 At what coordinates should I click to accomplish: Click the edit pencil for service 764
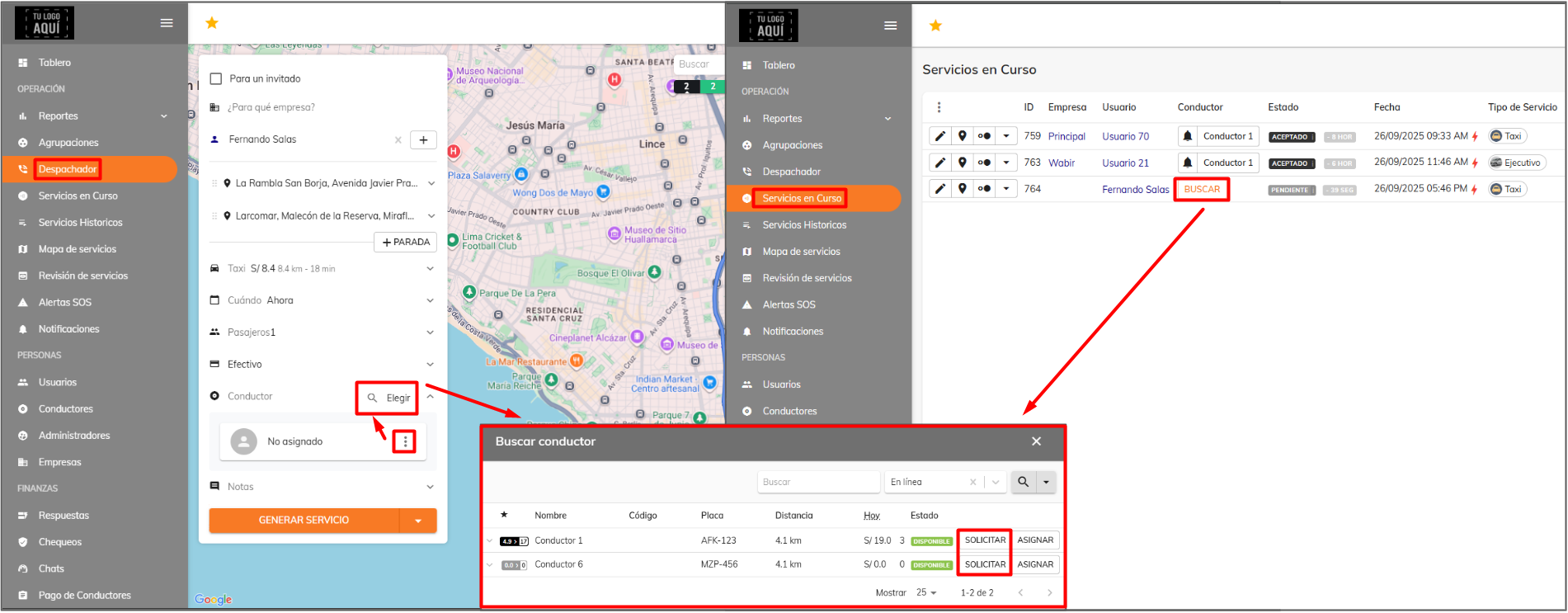(x=940, y=189)
